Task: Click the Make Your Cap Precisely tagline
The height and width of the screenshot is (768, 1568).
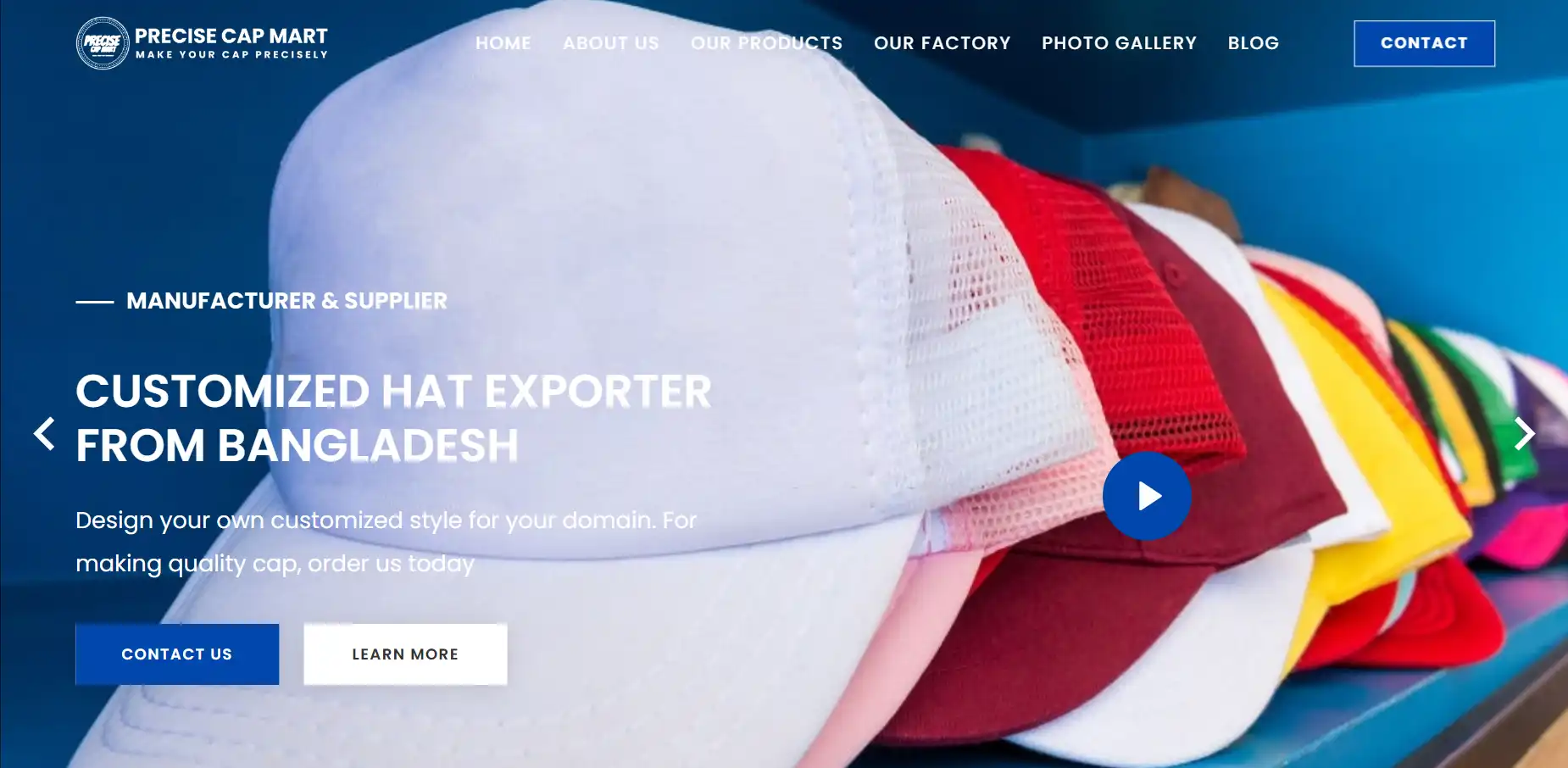Action: pos(231,55)
